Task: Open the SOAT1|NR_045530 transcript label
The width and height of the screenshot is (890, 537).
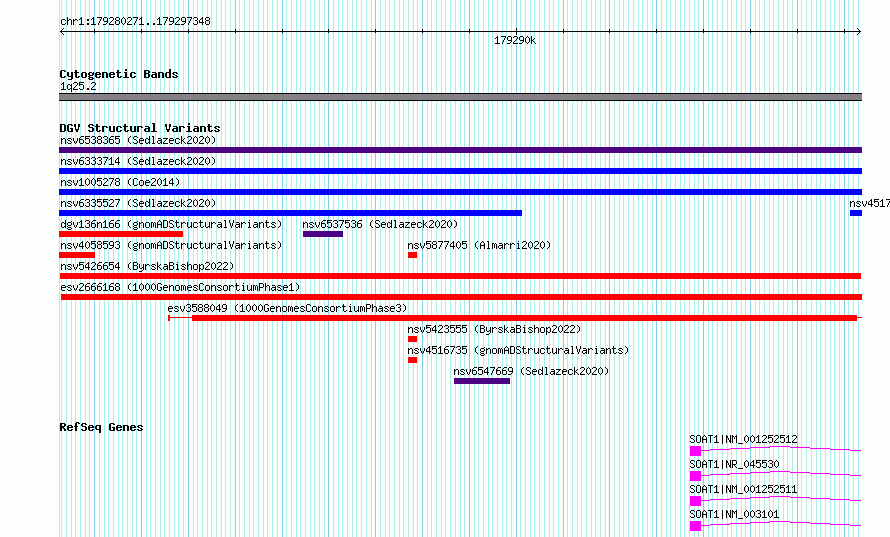Action: [734, 464]
